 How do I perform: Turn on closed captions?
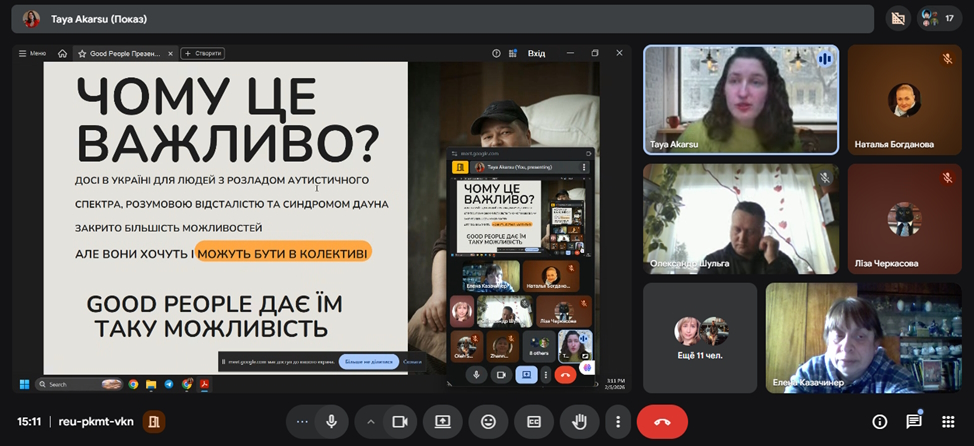coord(534,422)
